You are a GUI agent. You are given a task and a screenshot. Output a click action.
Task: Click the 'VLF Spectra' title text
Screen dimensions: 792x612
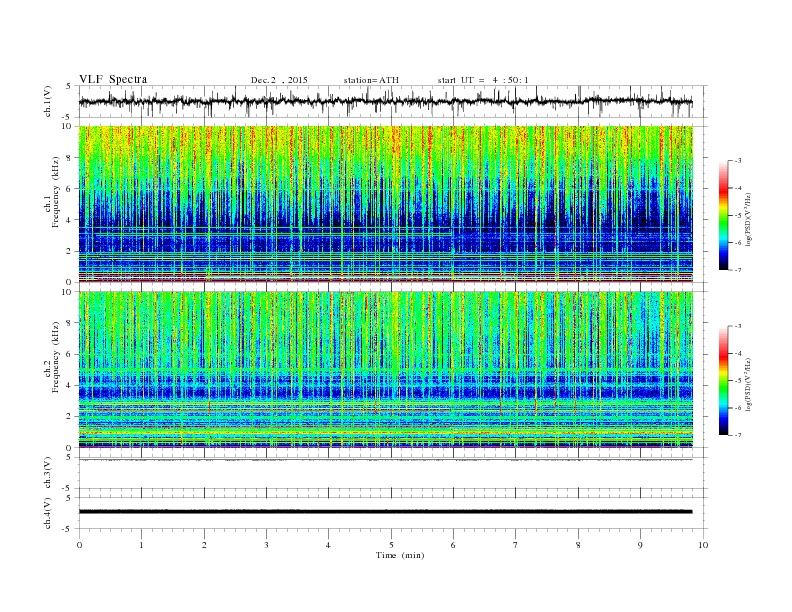[113, 79]
